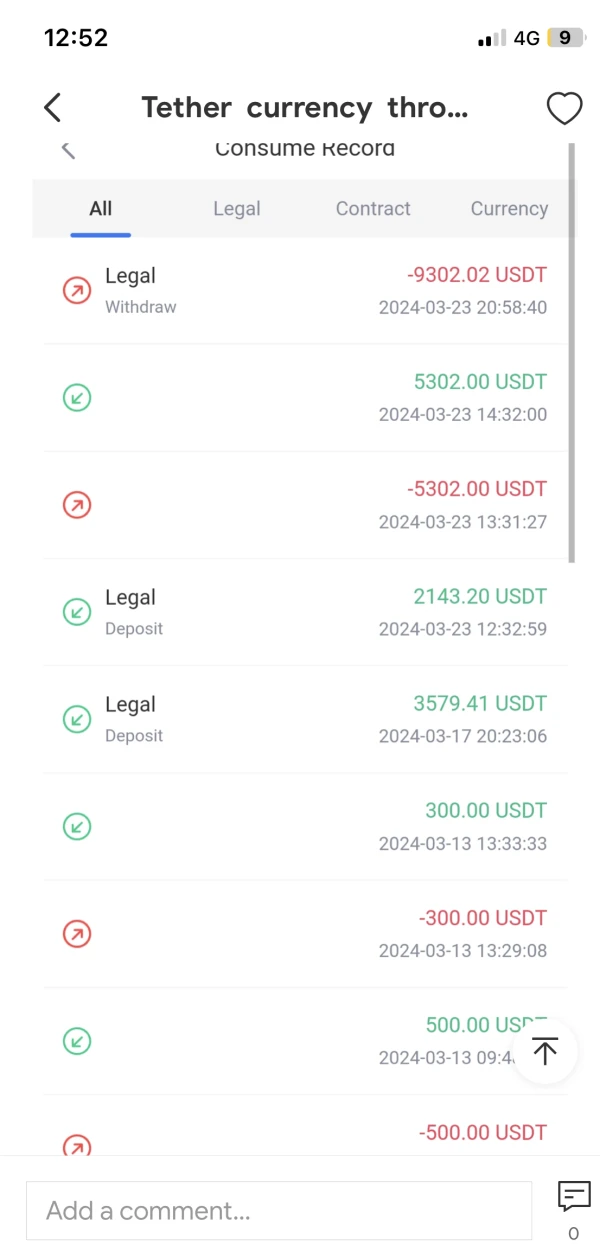
Task: Switch to the Contract tab
Action: (x=373, y=209)
